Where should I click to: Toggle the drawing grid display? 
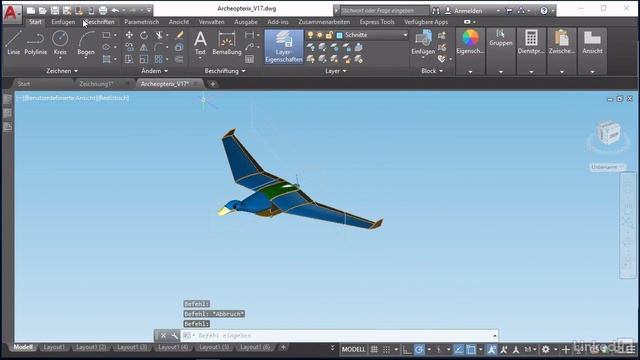click(374, 349)
